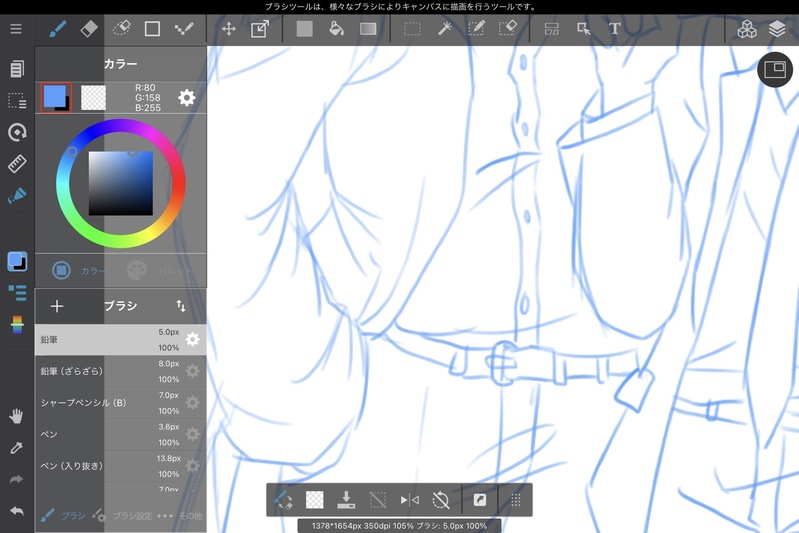The image size is (799, 533).
Task: Click the pen guide icon in sidebar
Action: coord(17,196)
